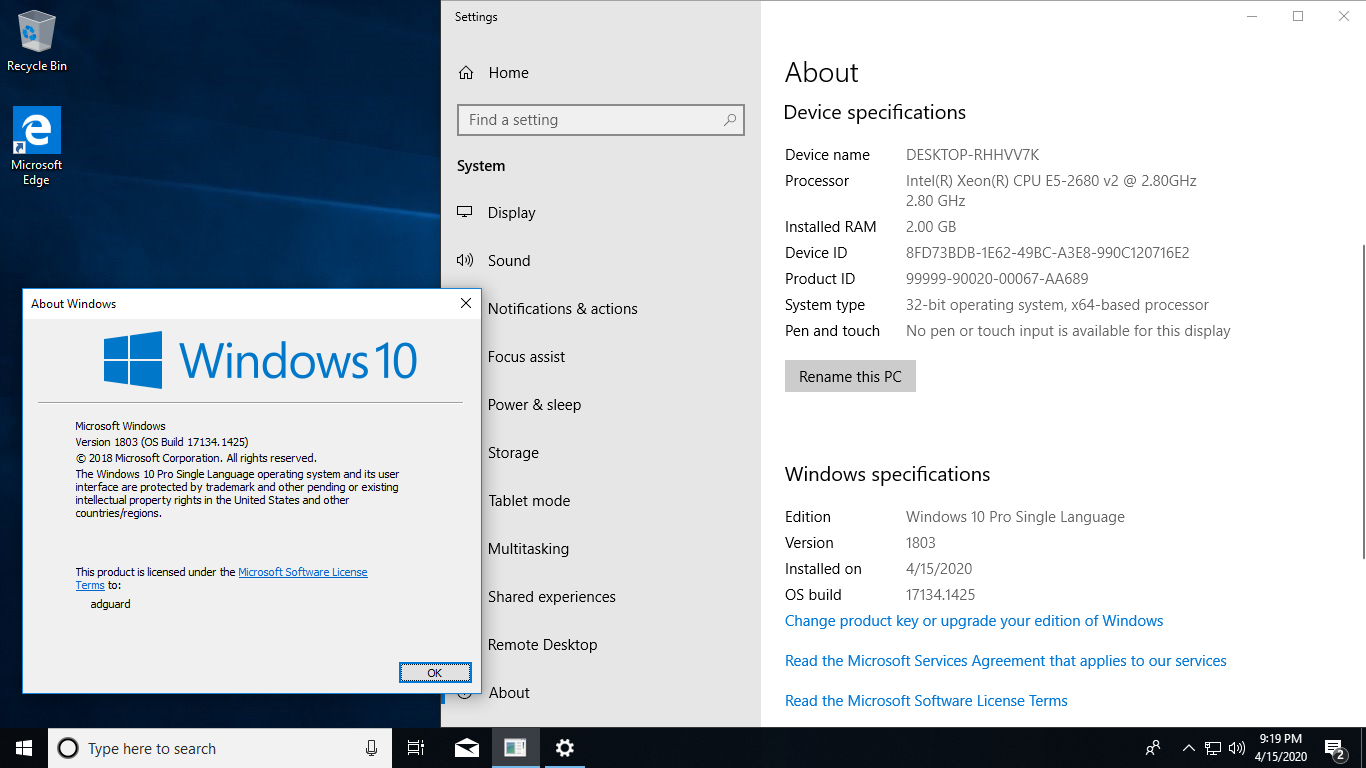The width and height of the screenshot is (1366, 768).
Task: Click the Home icon in Settings
Action: coord(466,73)
